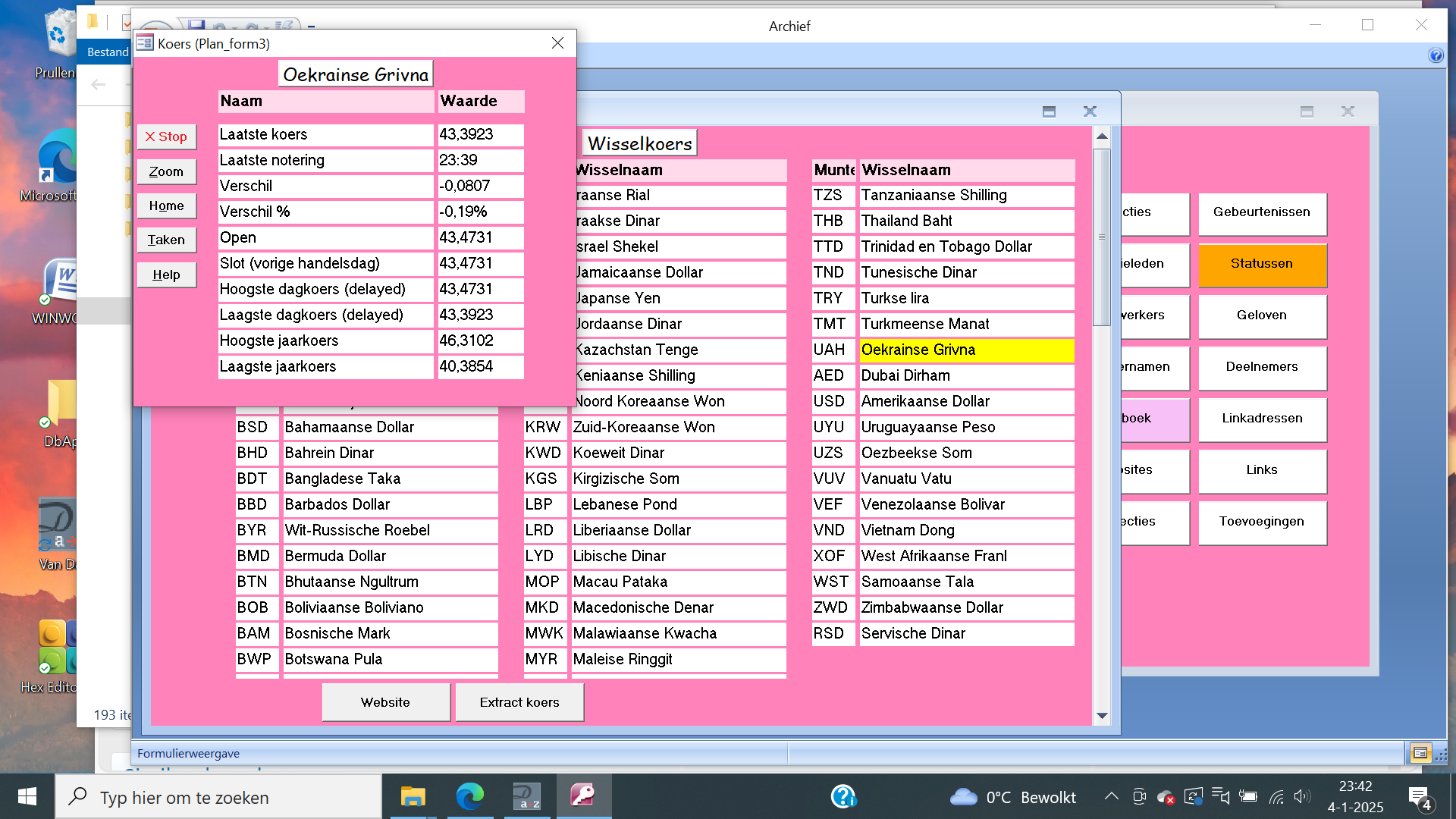Click the File Explorer back arrow
1456x819 pixels.
click(98, 85)
